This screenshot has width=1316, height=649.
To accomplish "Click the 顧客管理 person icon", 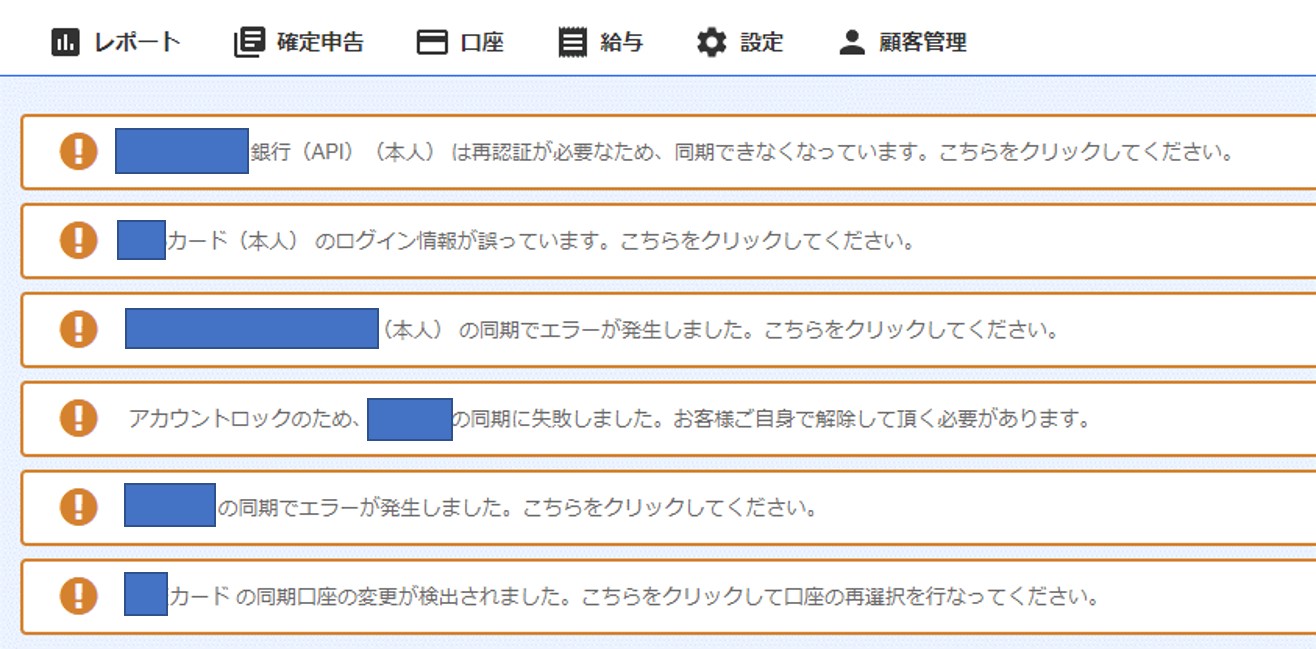I will (851, 43).
